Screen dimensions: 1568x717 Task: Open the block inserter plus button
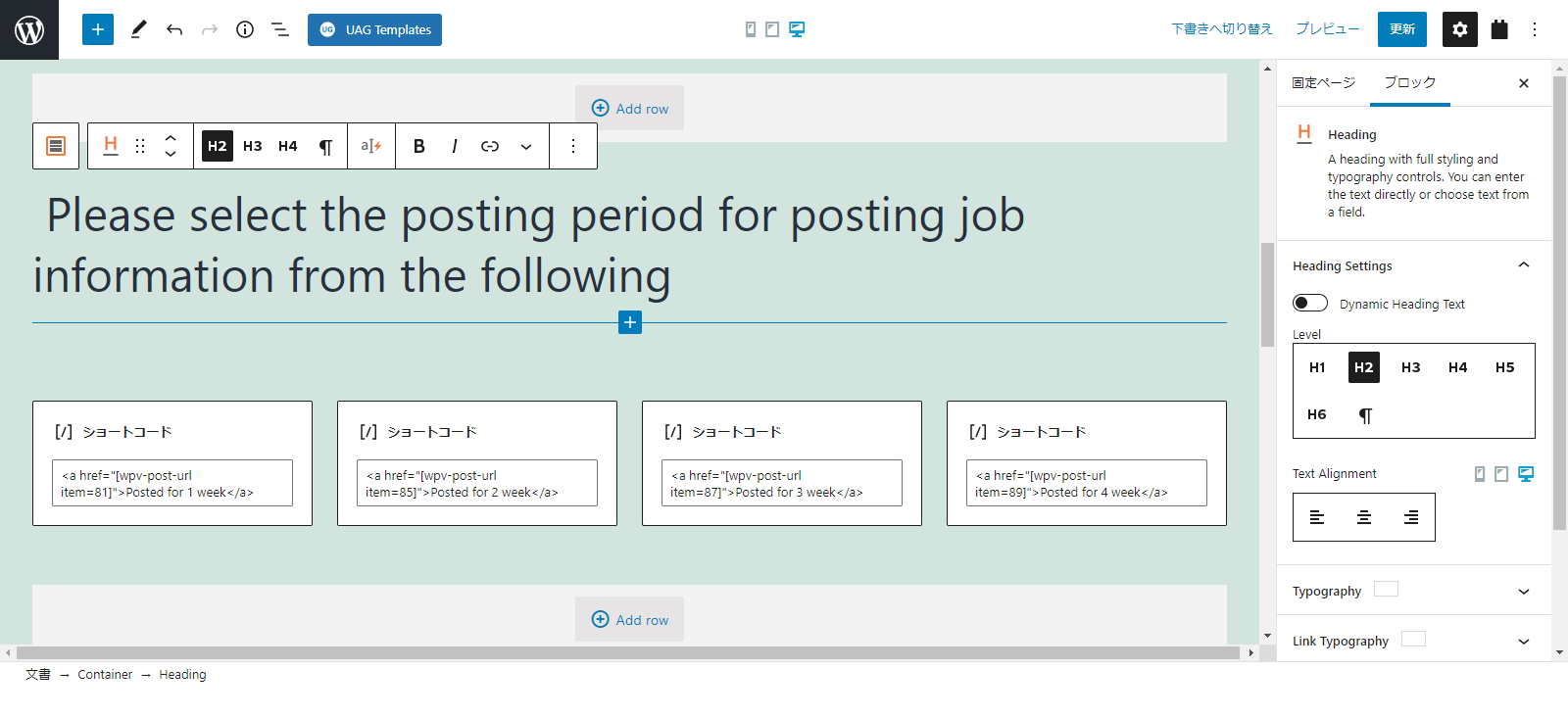pos(98,29)
